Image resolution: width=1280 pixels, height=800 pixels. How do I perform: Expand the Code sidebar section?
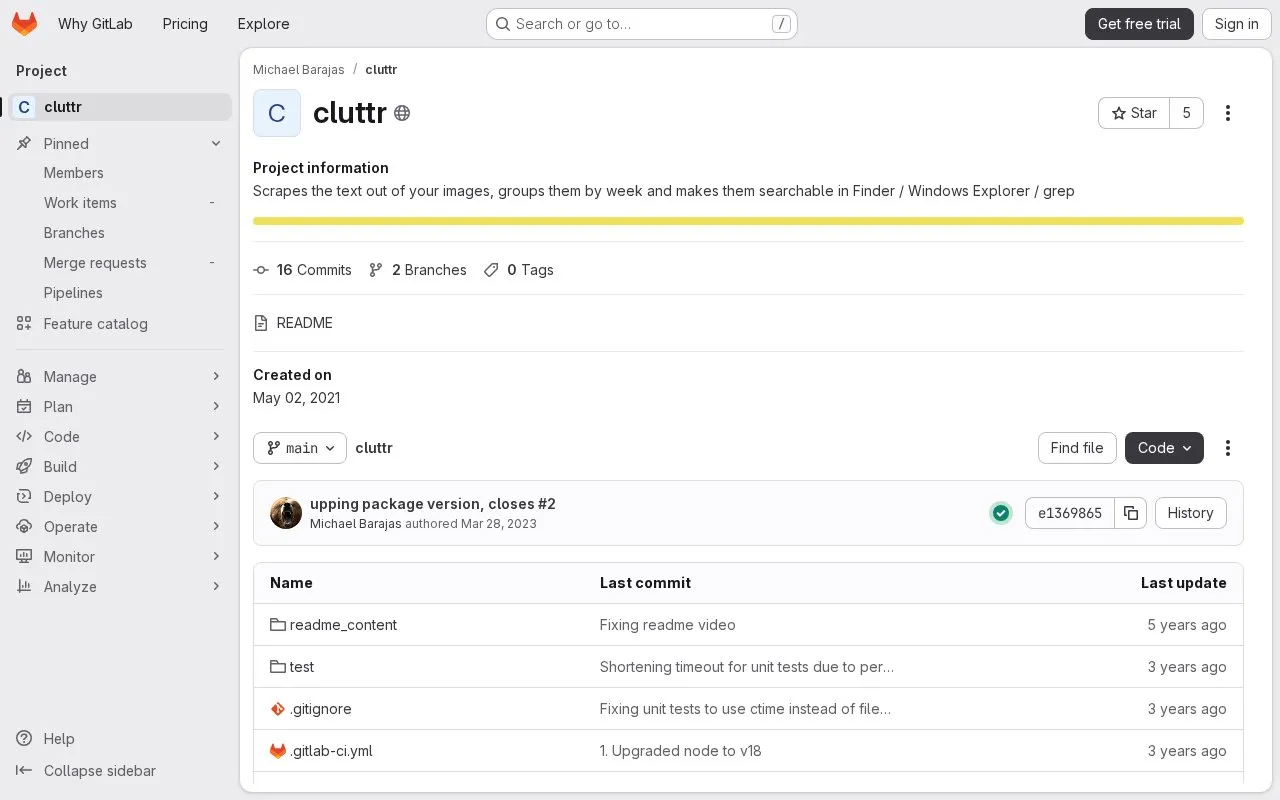(120, 437)
